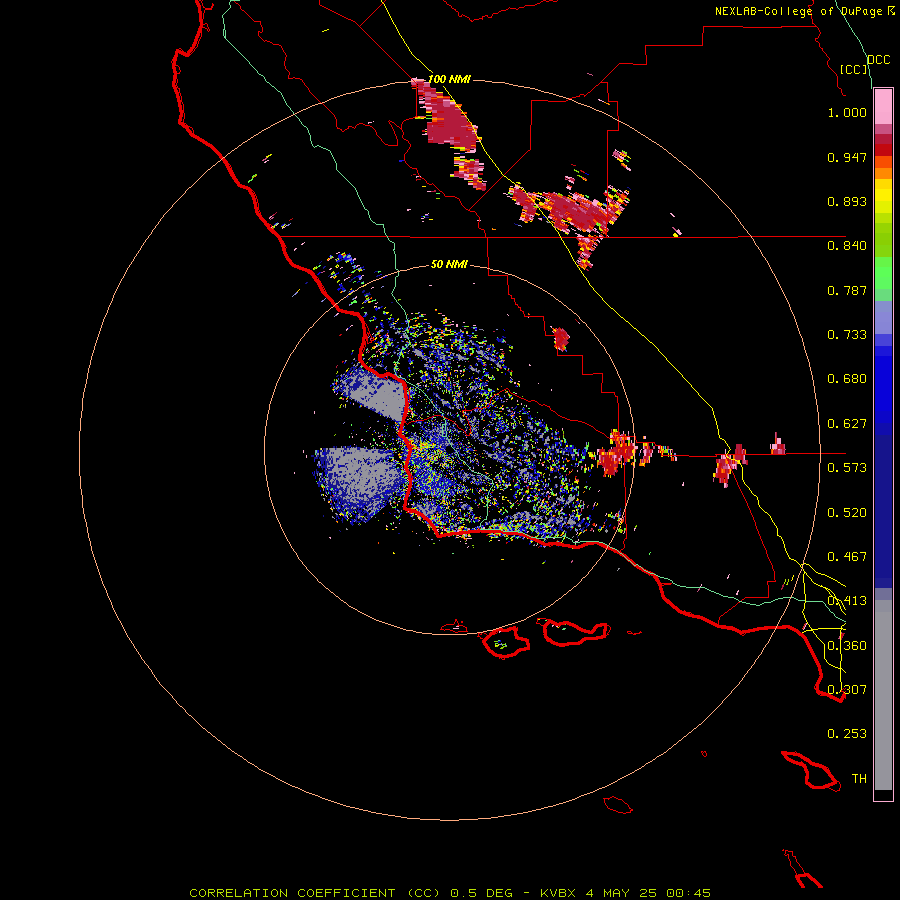The width and height of the screenshot is (900, 900).
Task: Pick the 0.307 scale label
Action: (x=847, y=690)
